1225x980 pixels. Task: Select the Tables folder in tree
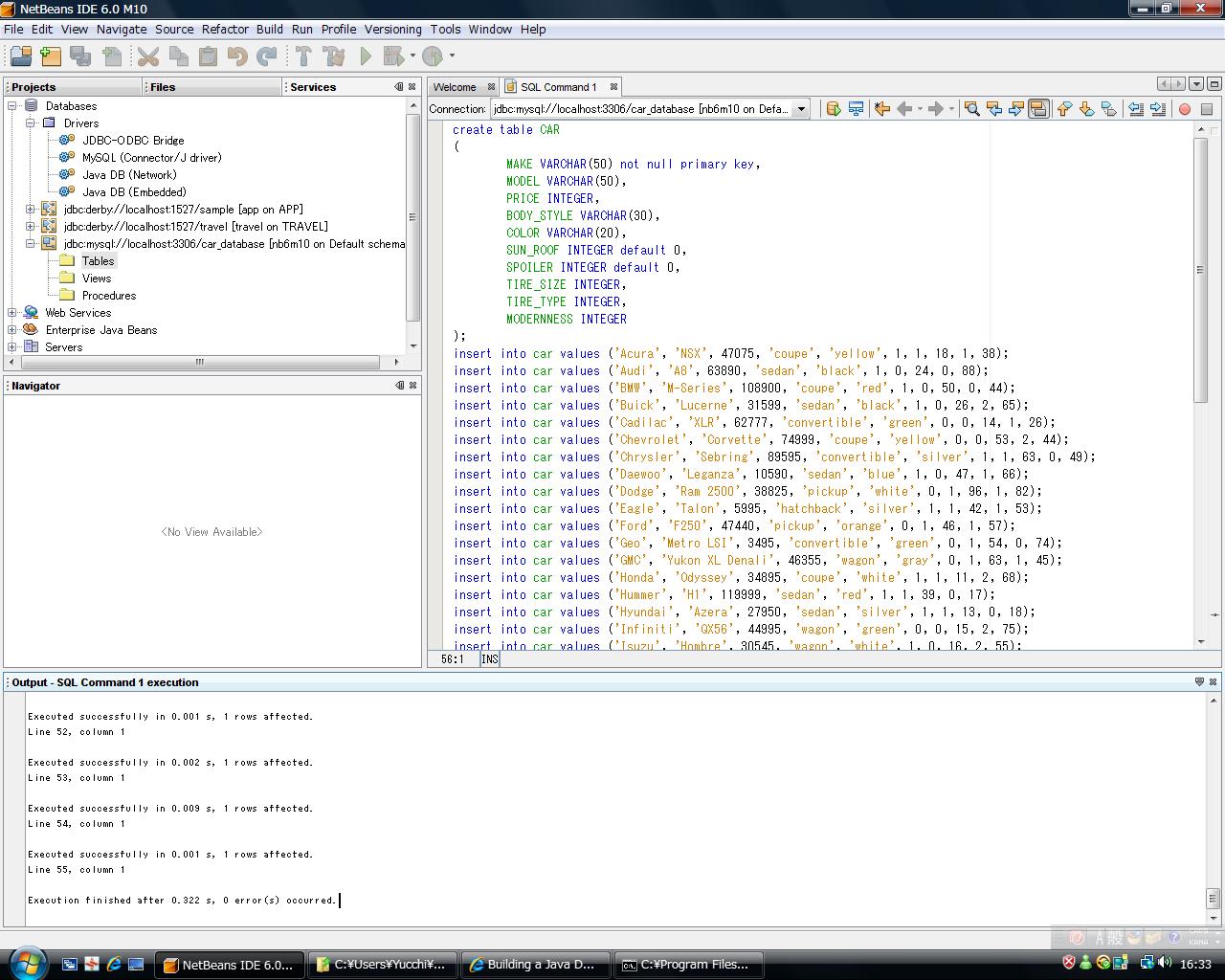(x=98, y=261)
